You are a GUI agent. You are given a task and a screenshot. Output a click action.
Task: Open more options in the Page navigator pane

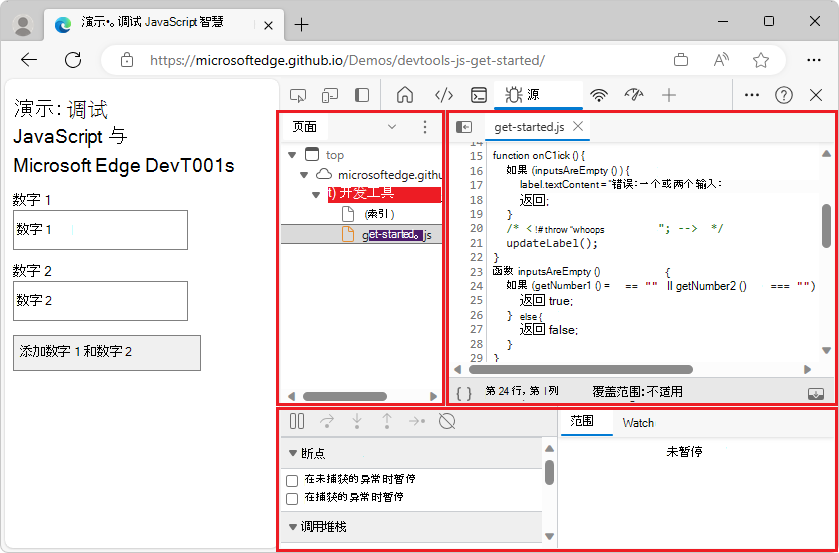(425, 127)
